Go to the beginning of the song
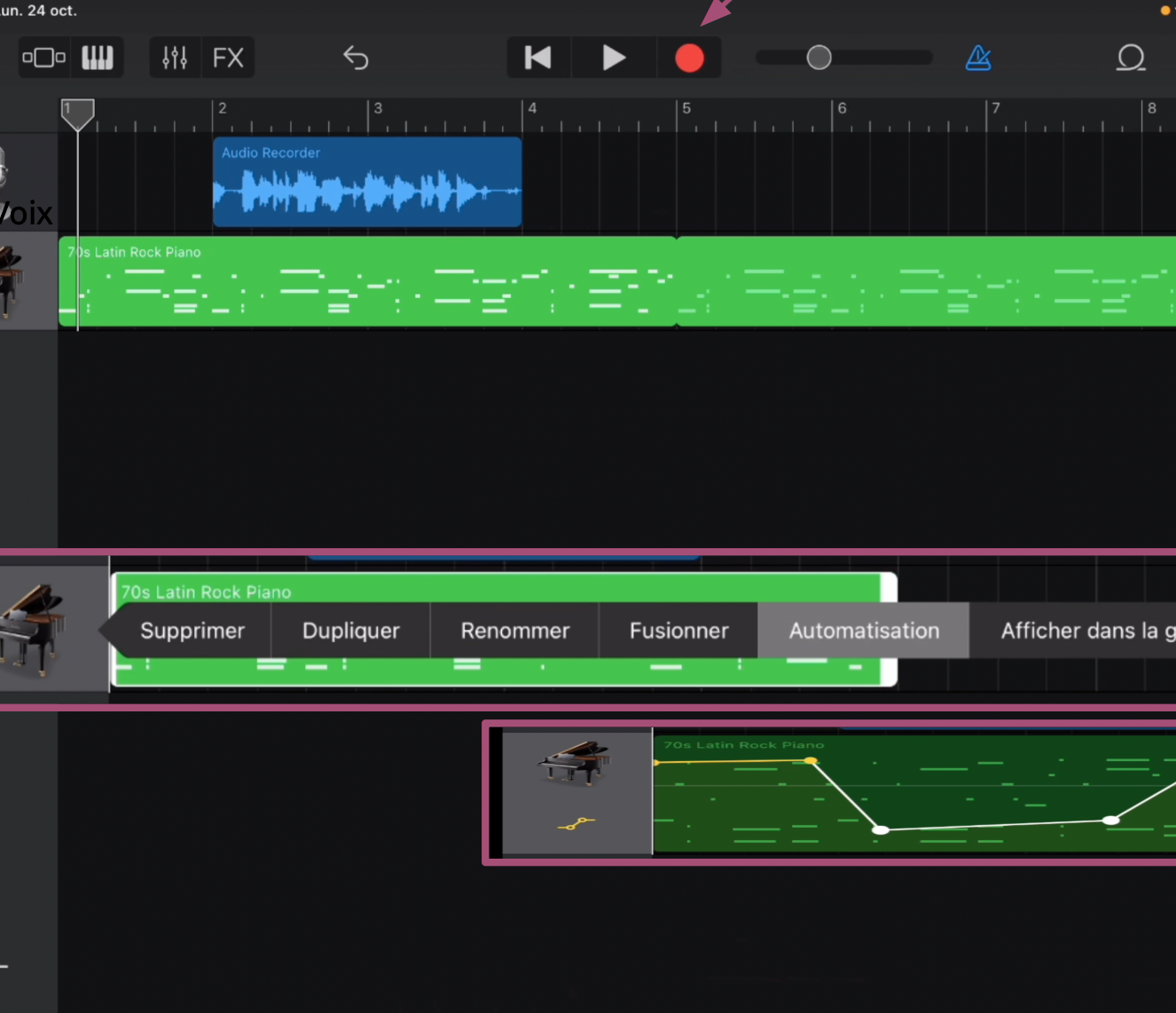The width and height of the screenshot is (1176, 1013). [538, 58]
